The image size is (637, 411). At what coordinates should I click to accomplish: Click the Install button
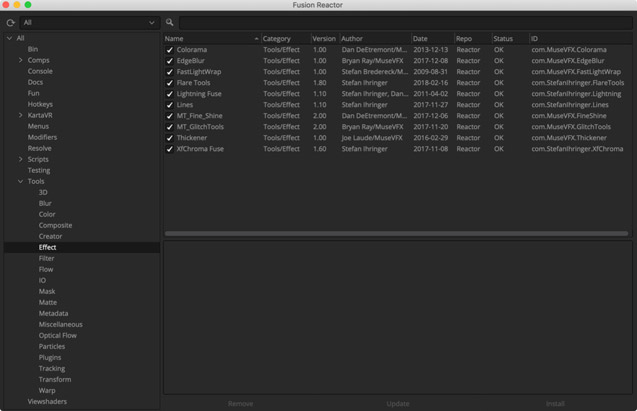pyautogui.click(x=555, y=403)
